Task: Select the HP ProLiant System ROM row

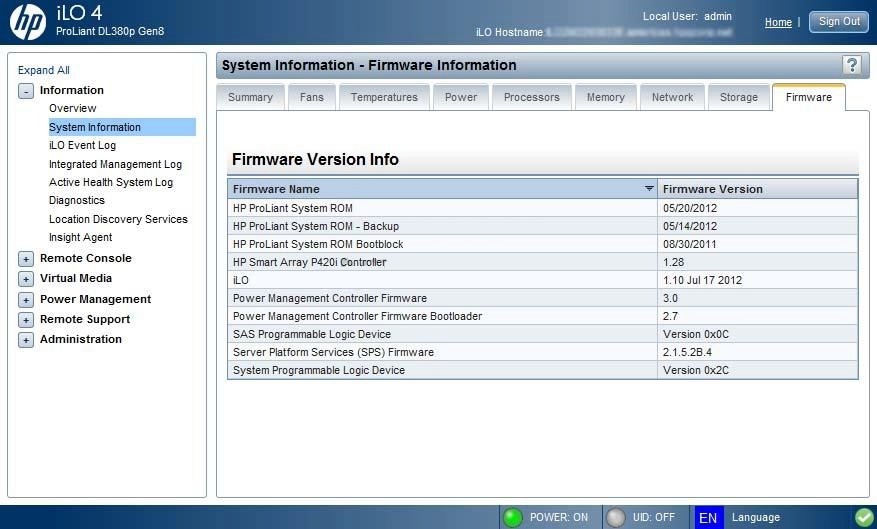Action: 543,208
